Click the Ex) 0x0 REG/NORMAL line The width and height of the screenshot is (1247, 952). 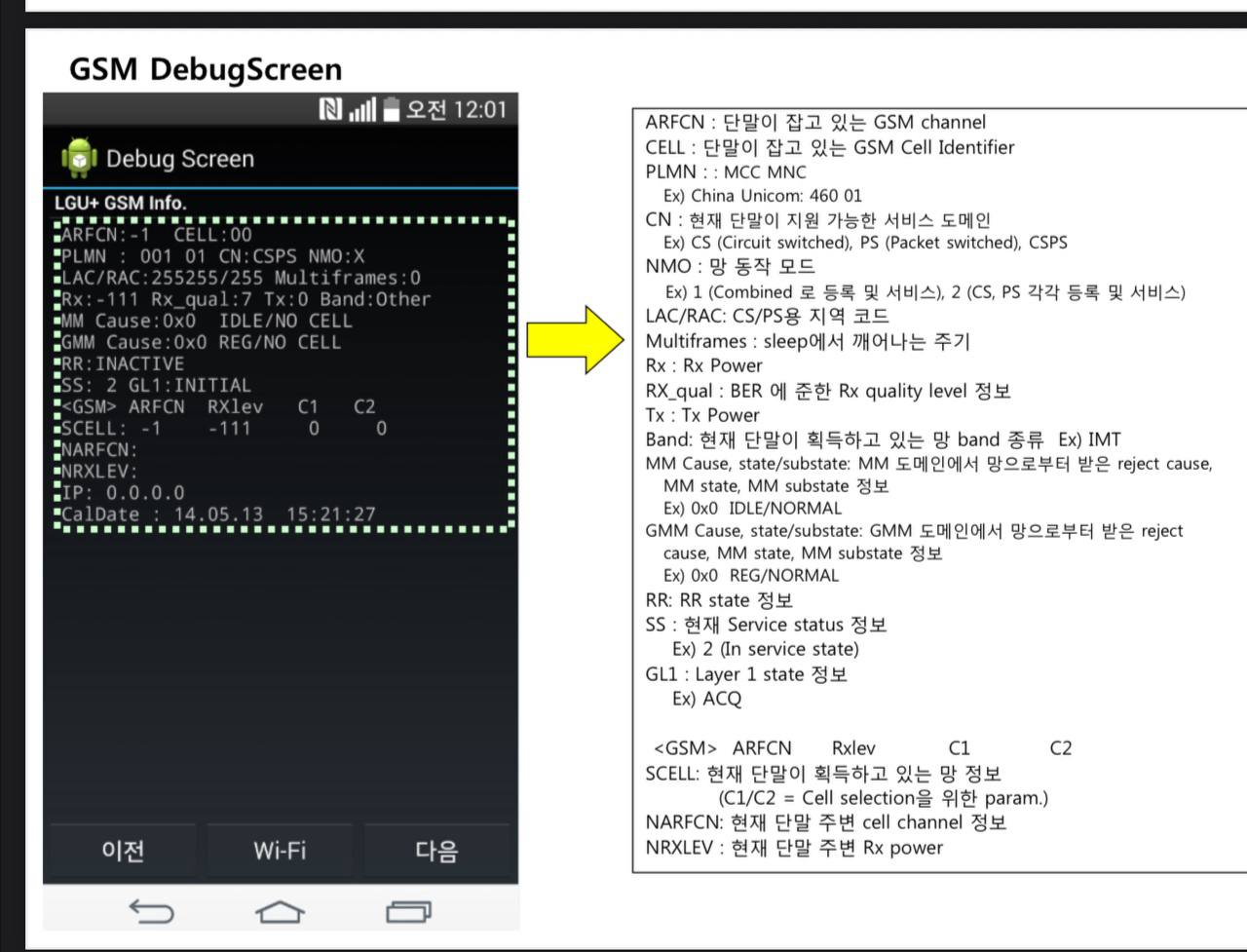click(x=751, y=575)
